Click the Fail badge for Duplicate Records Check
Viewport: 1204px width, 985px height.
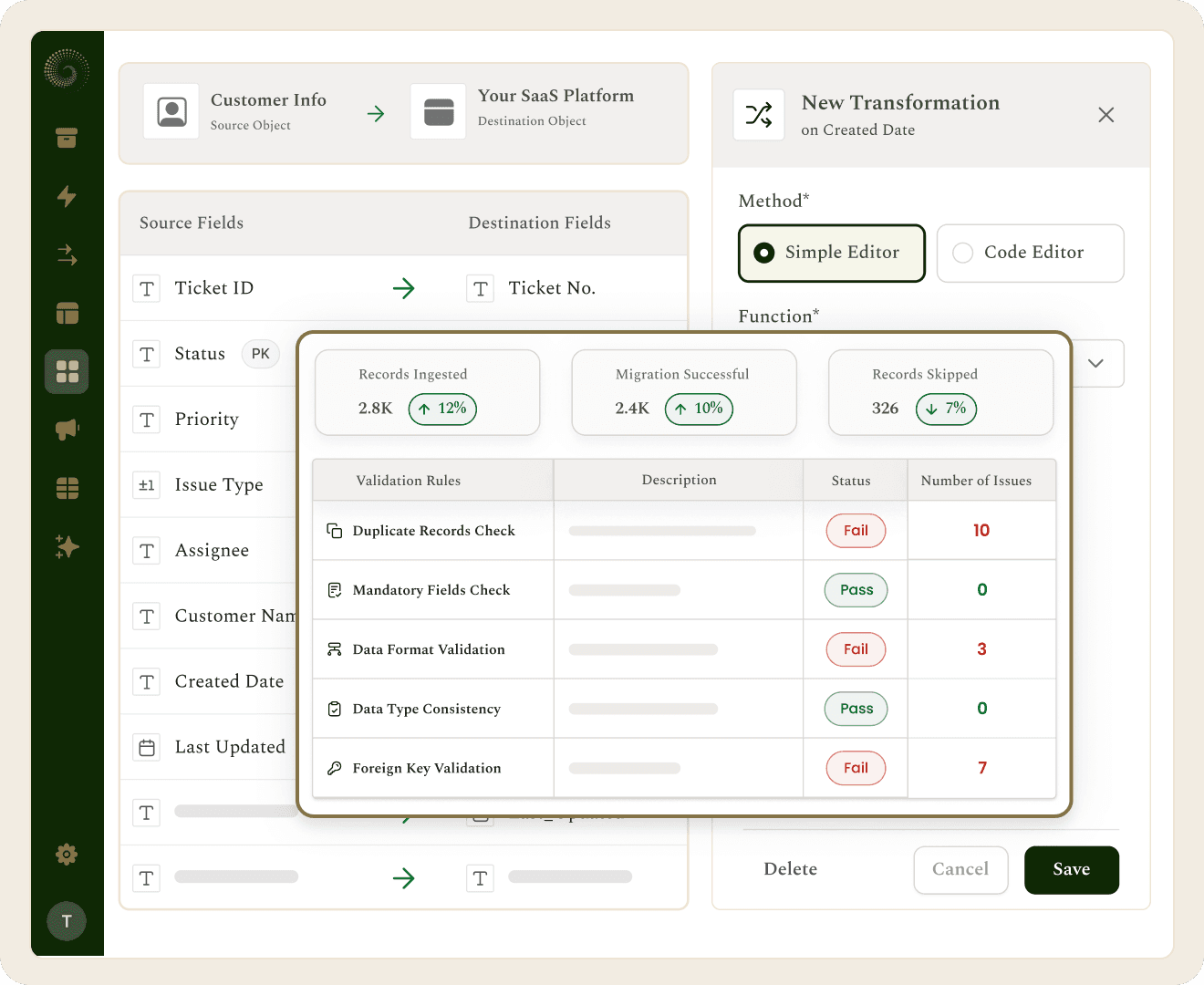pyautogui.click(x=856, y=531)
